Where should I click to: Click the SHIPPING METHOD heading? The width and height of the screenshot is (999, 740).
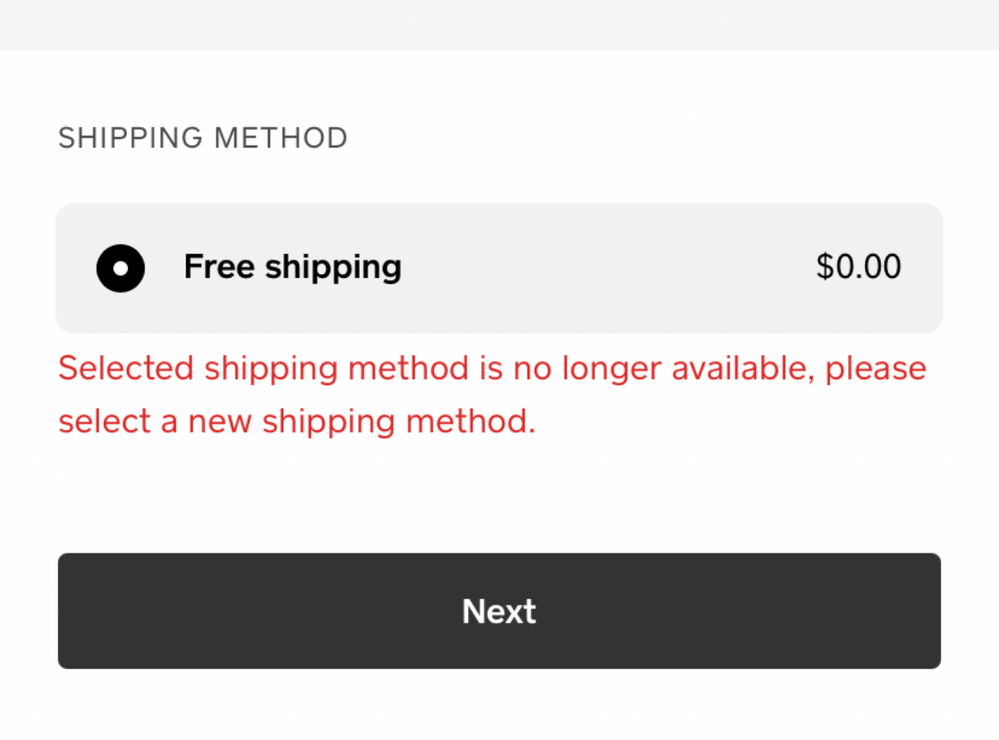(203, 138)
